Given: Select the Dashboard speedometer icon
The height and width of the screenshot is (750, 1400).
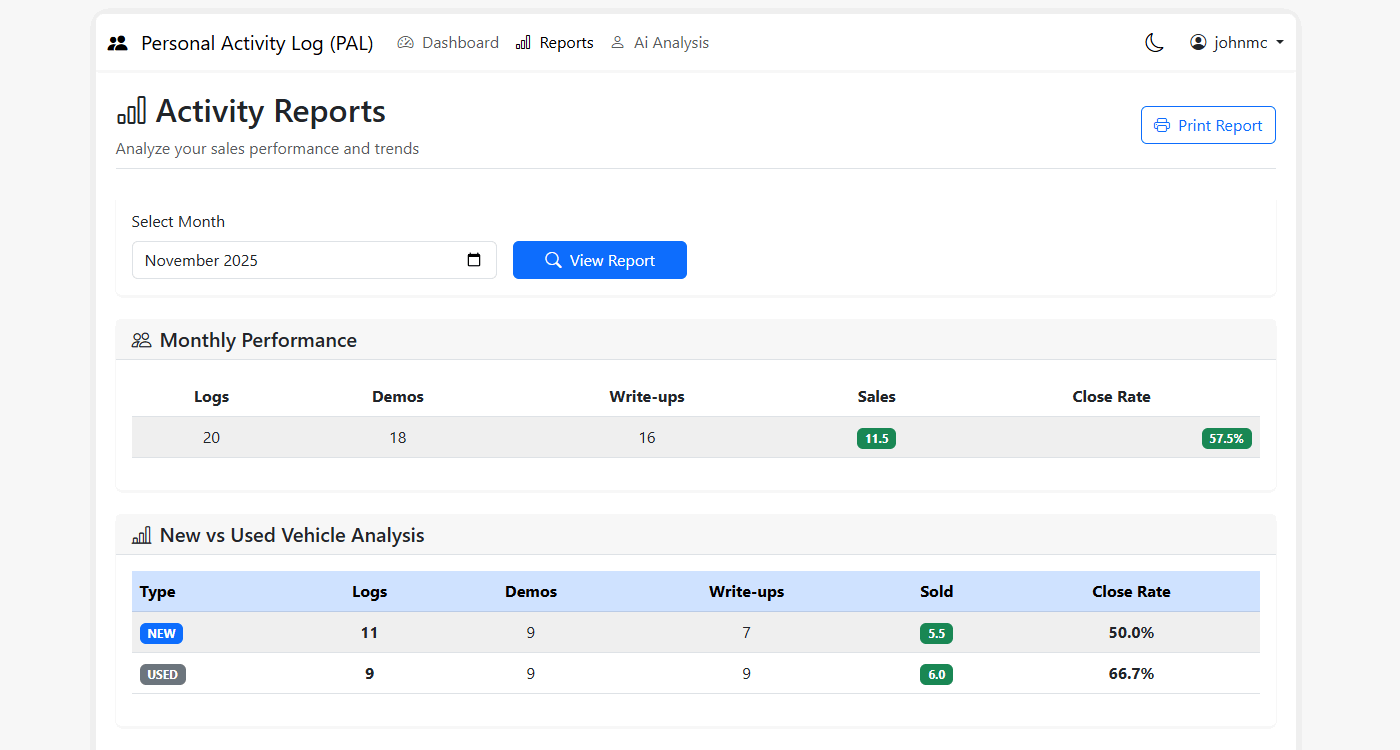Looking at the screenshot, I should (x=406, y=42).
